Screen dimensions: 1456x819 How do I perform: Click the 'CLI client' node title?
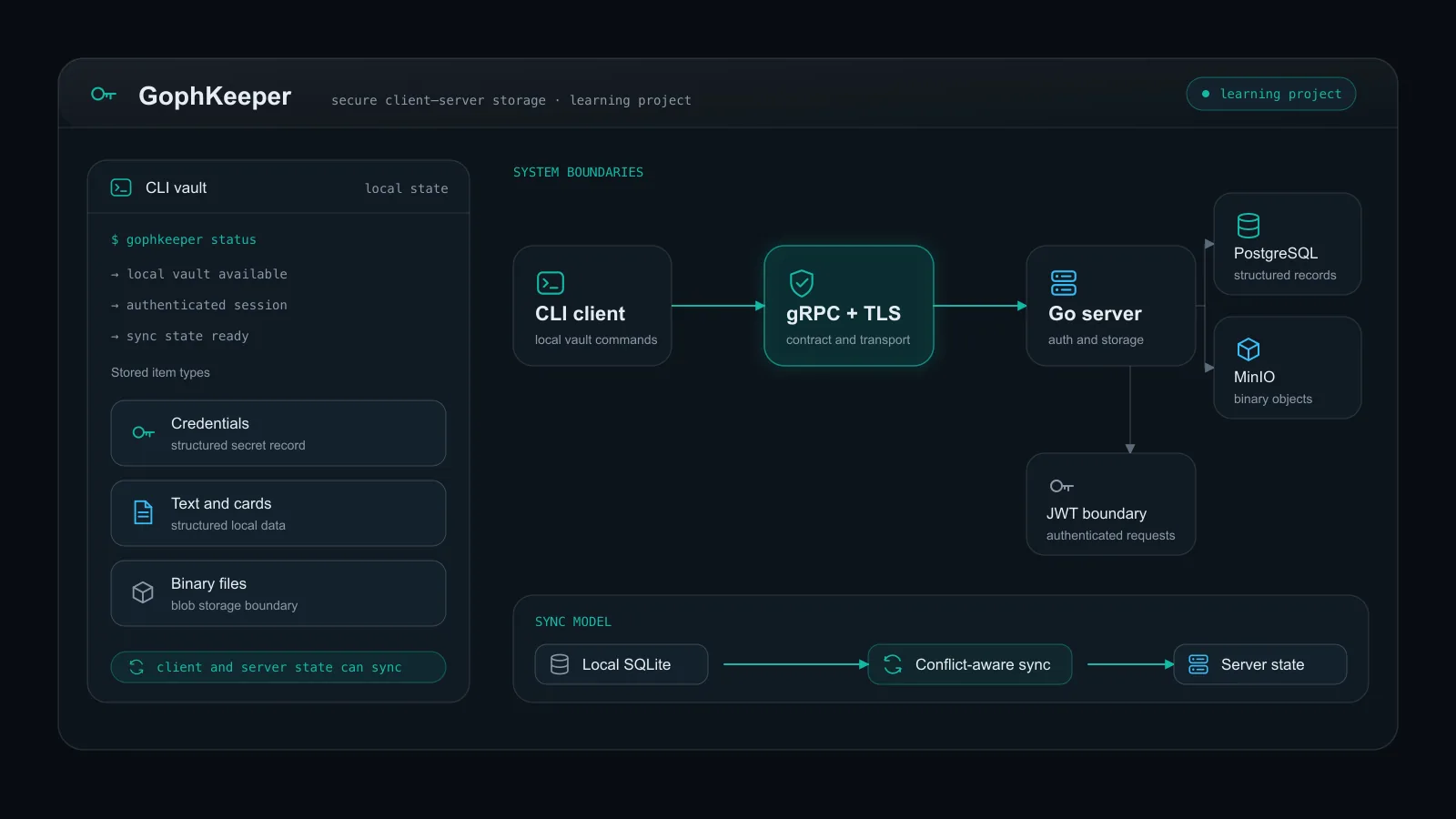580,313
